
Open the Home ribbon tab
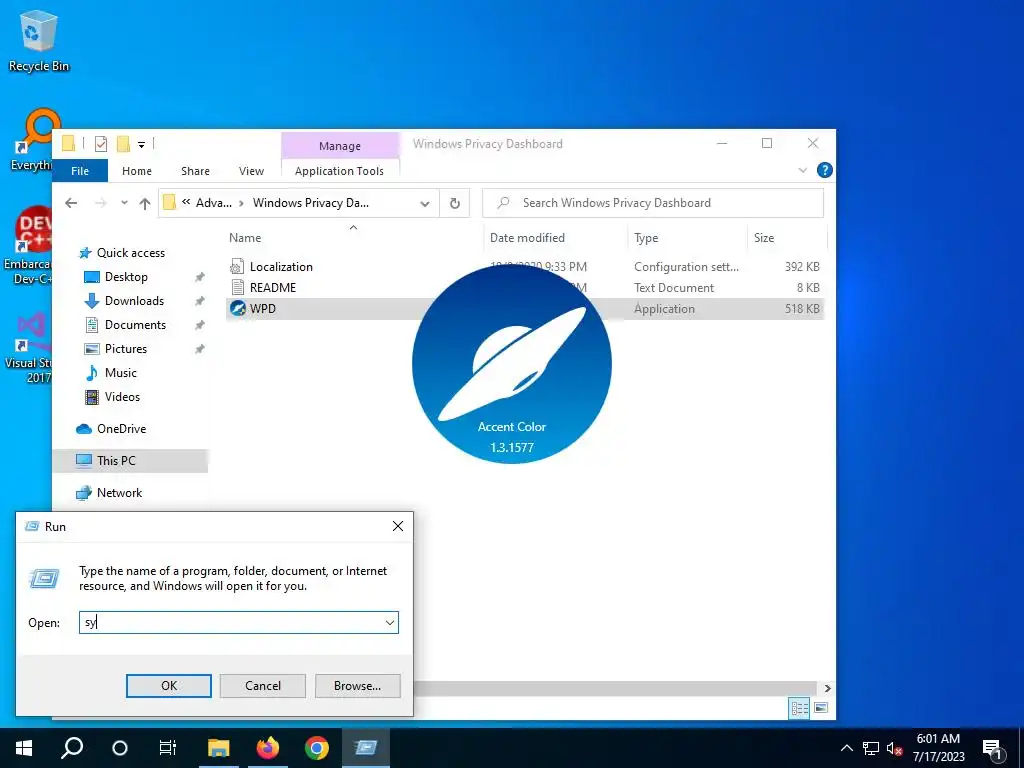tap(136, 171)
